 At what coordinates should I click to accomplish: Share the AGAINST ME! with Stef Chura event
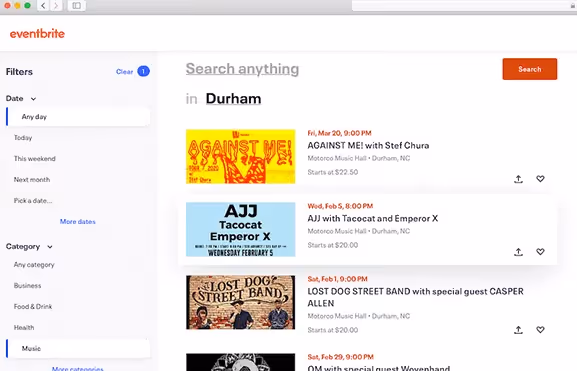tap(518, 179)
